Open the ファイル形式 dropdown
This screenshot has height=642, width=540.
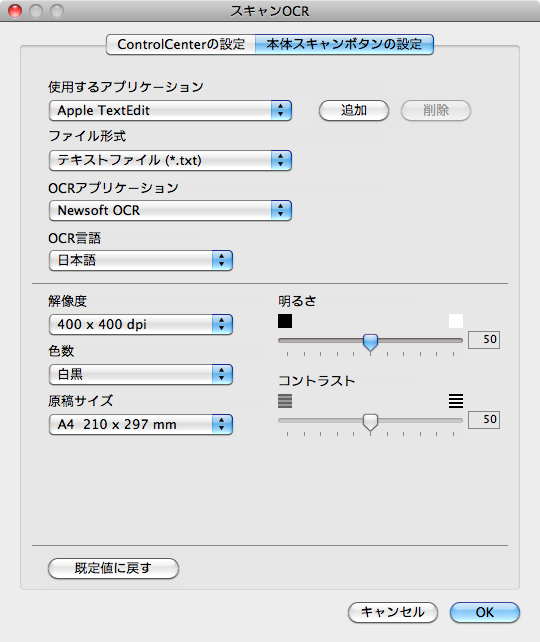point(170,160)
